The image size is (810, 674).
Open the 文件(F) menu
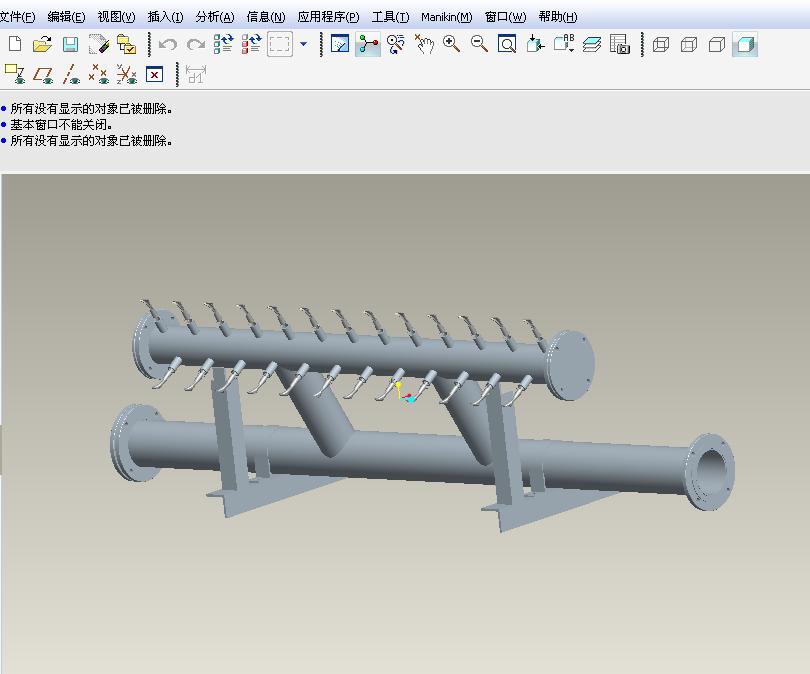coord(18,17)
